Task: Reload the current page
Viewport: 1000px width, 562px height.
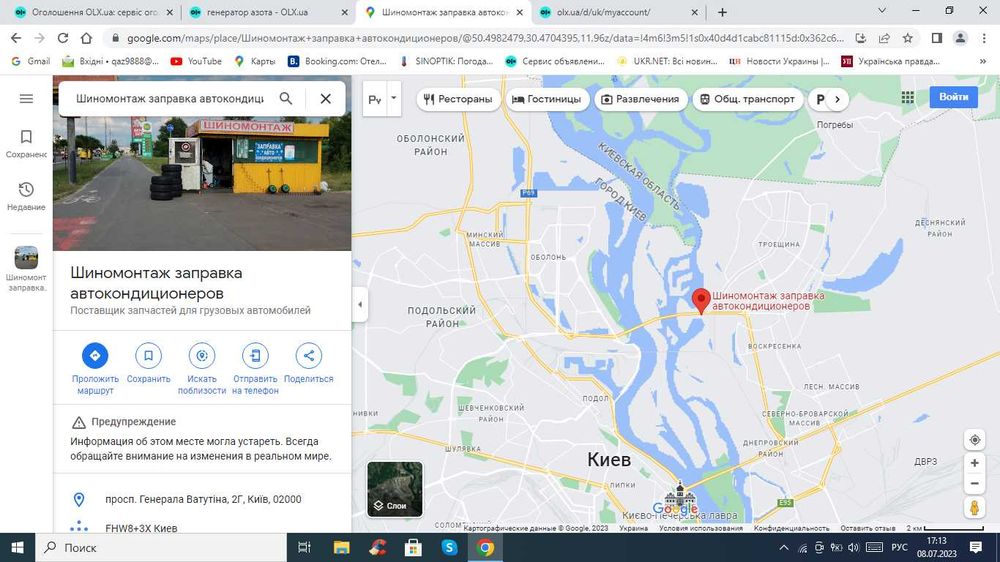Action: point(62,38)
